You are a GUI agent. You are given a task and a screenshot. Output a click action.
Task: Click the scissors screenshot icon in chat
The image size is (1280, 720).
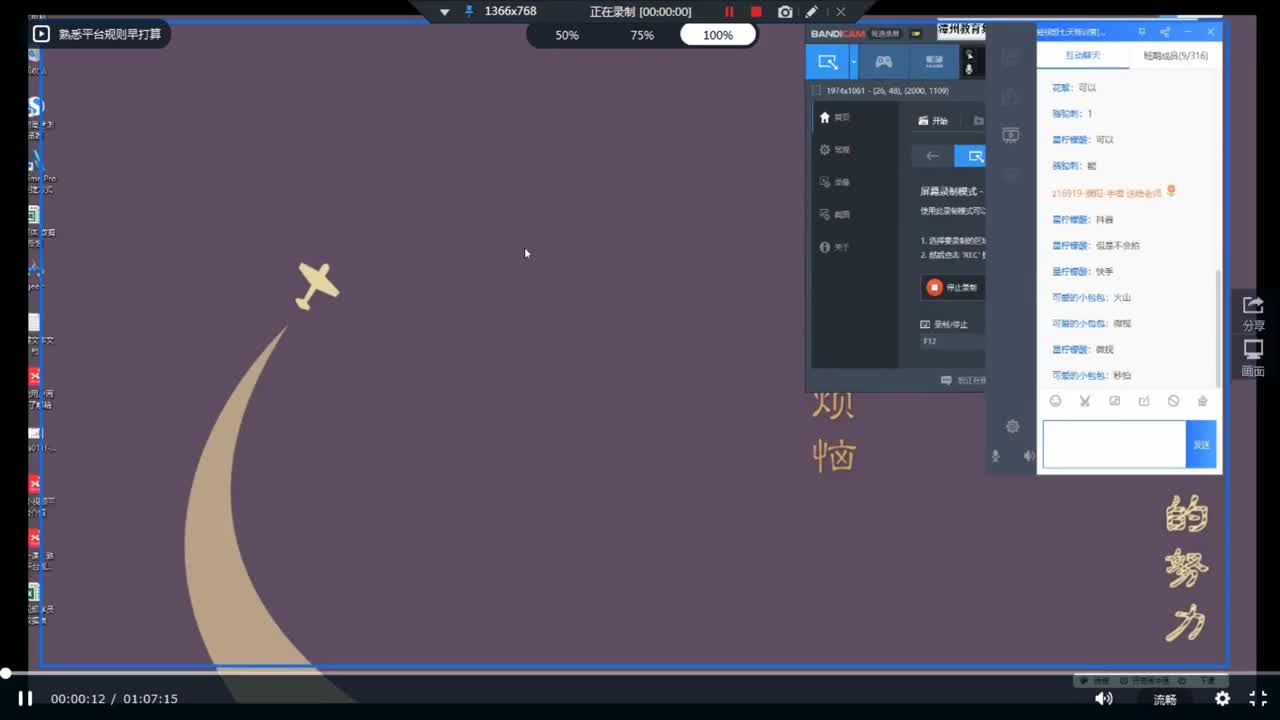1085,401
